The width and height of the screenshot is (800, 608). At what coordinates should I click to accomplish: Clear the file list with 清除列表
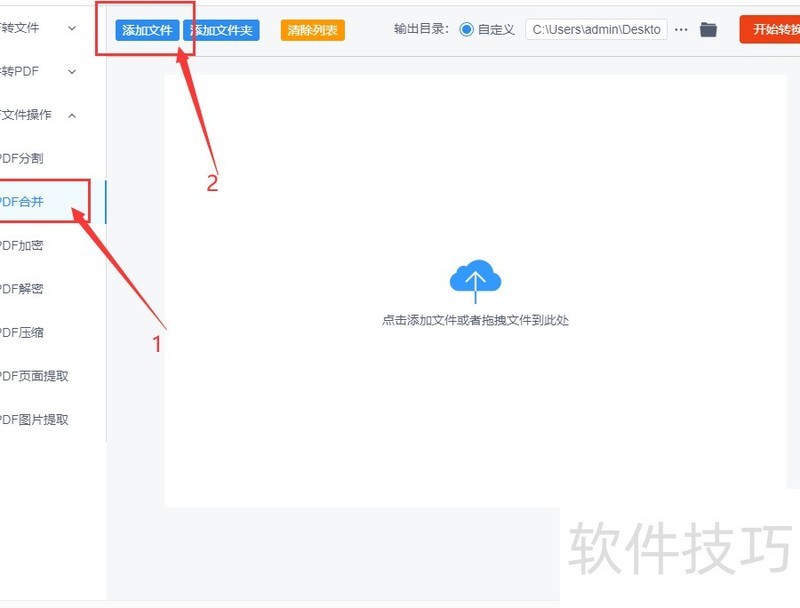(312, 29)
